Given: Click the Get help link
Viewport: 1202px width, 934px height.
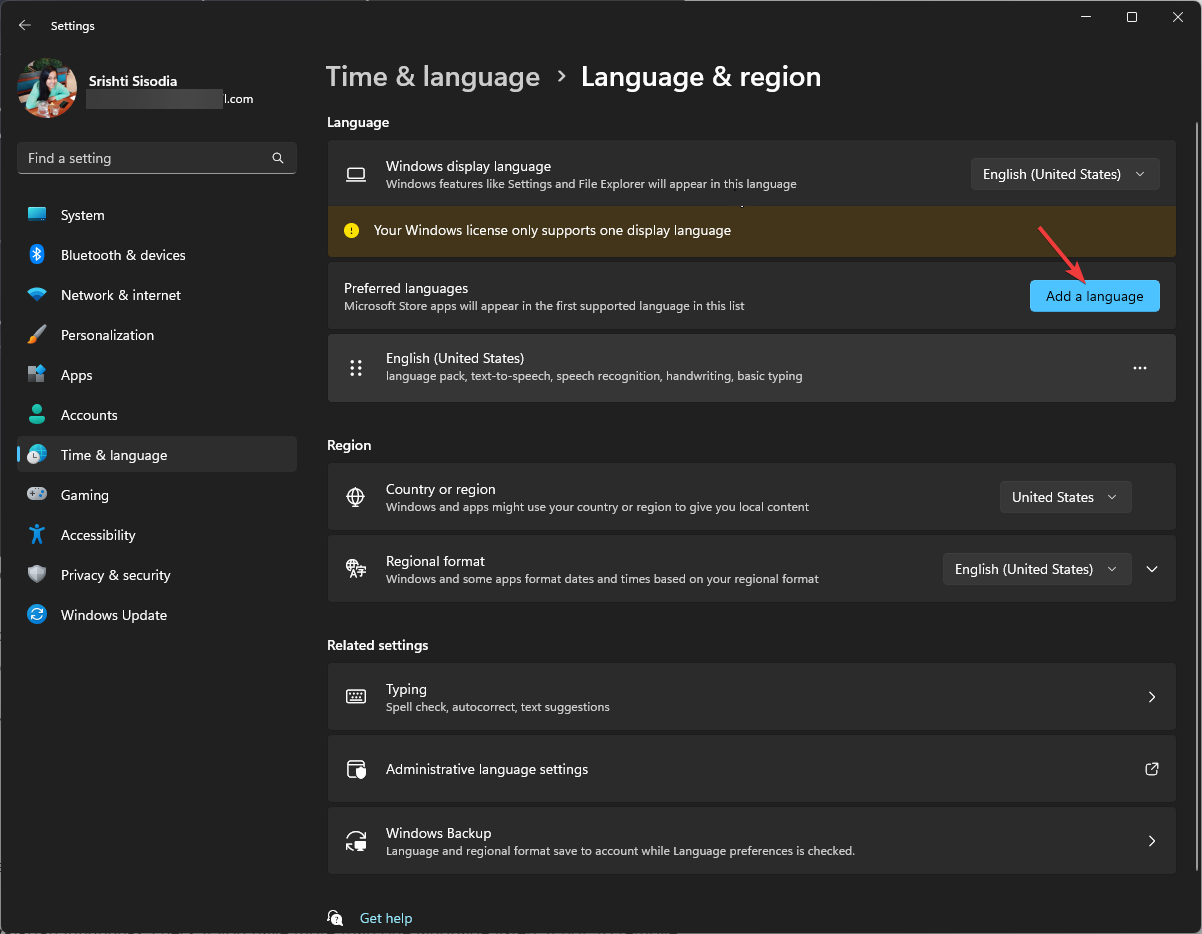Looking at the screenshot, I should [385, 918].
